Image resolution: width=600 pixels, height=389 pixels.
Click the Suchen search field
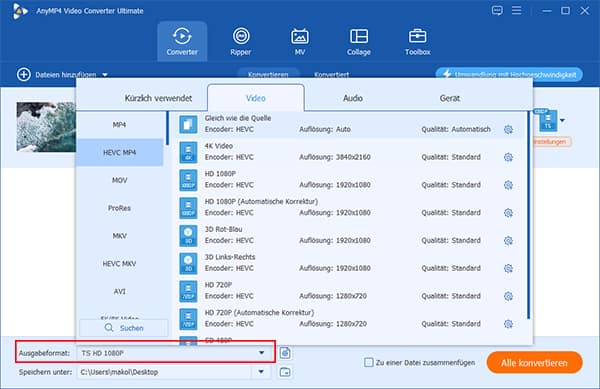tap(124, 328)
